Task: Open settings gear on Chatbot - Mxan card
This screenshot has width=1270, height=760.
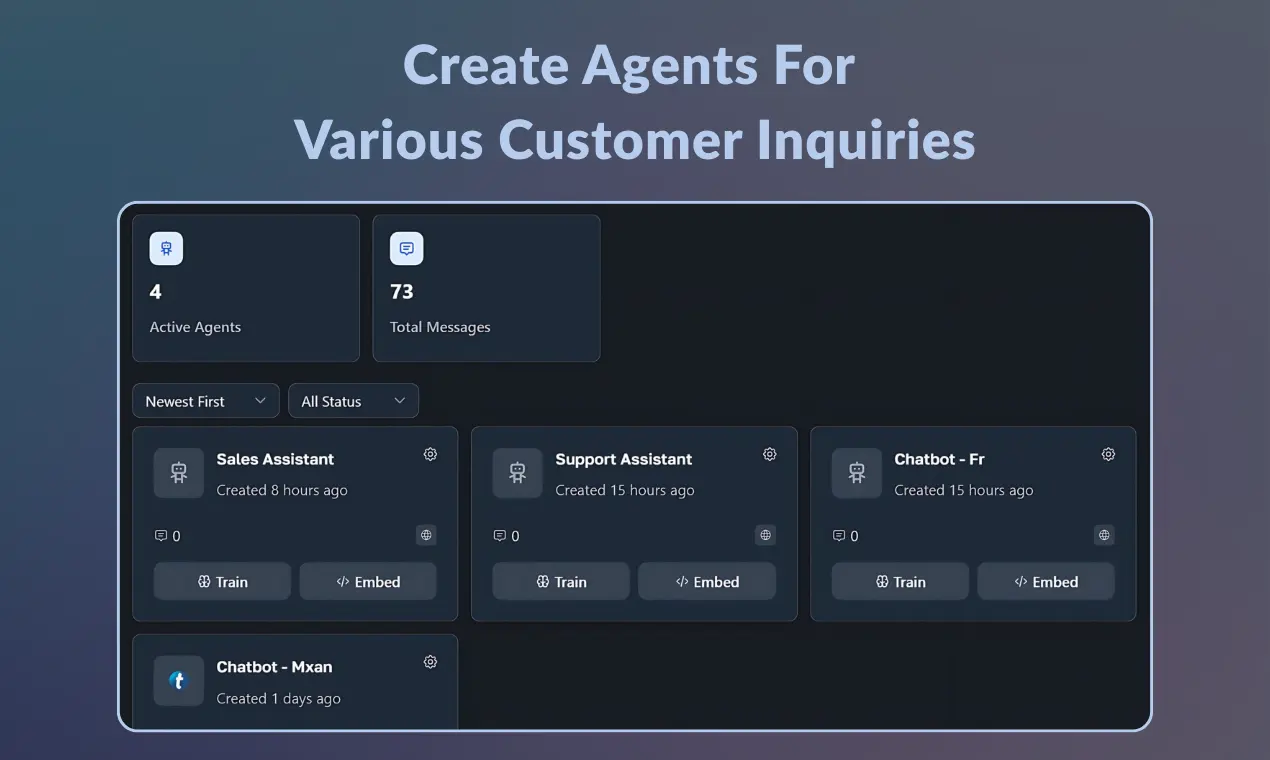Action: [430, 662]
